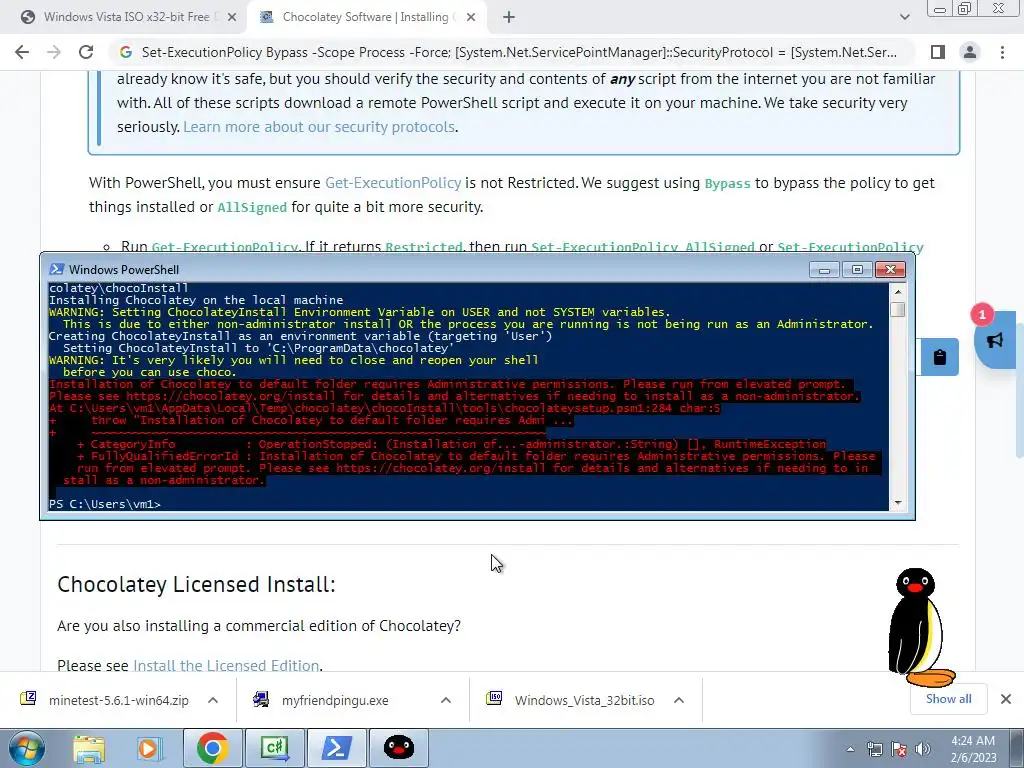Copy command with the clipboard button

point(940,357)
